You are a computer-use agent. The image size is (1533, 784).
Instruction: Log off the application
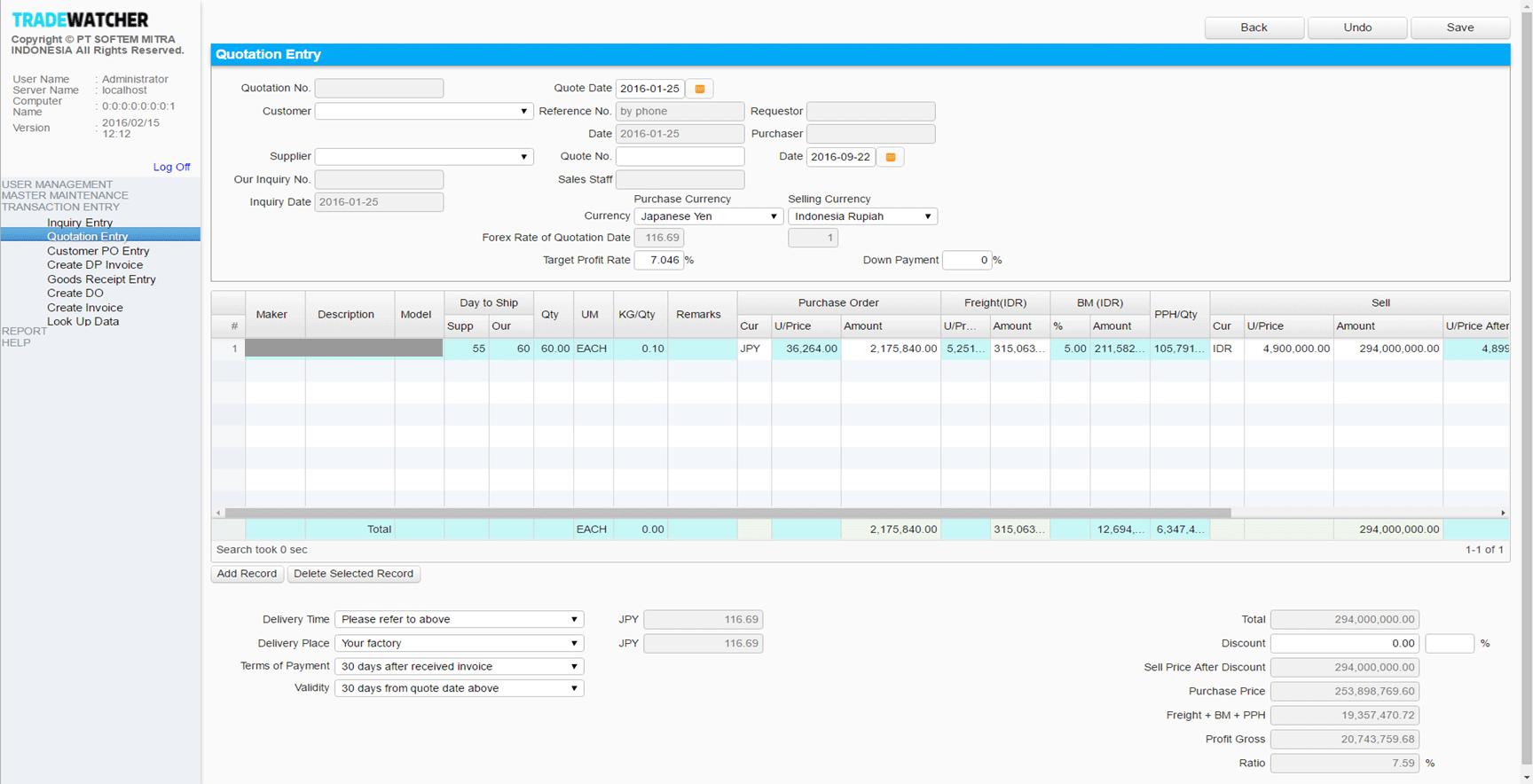(x=171, y=167)
